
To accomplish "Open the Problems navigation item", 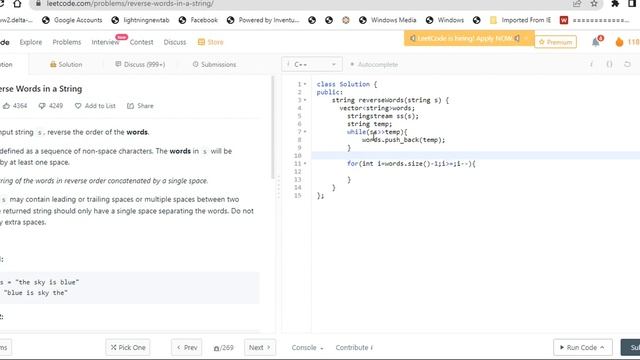I will [x=67, y=42].
